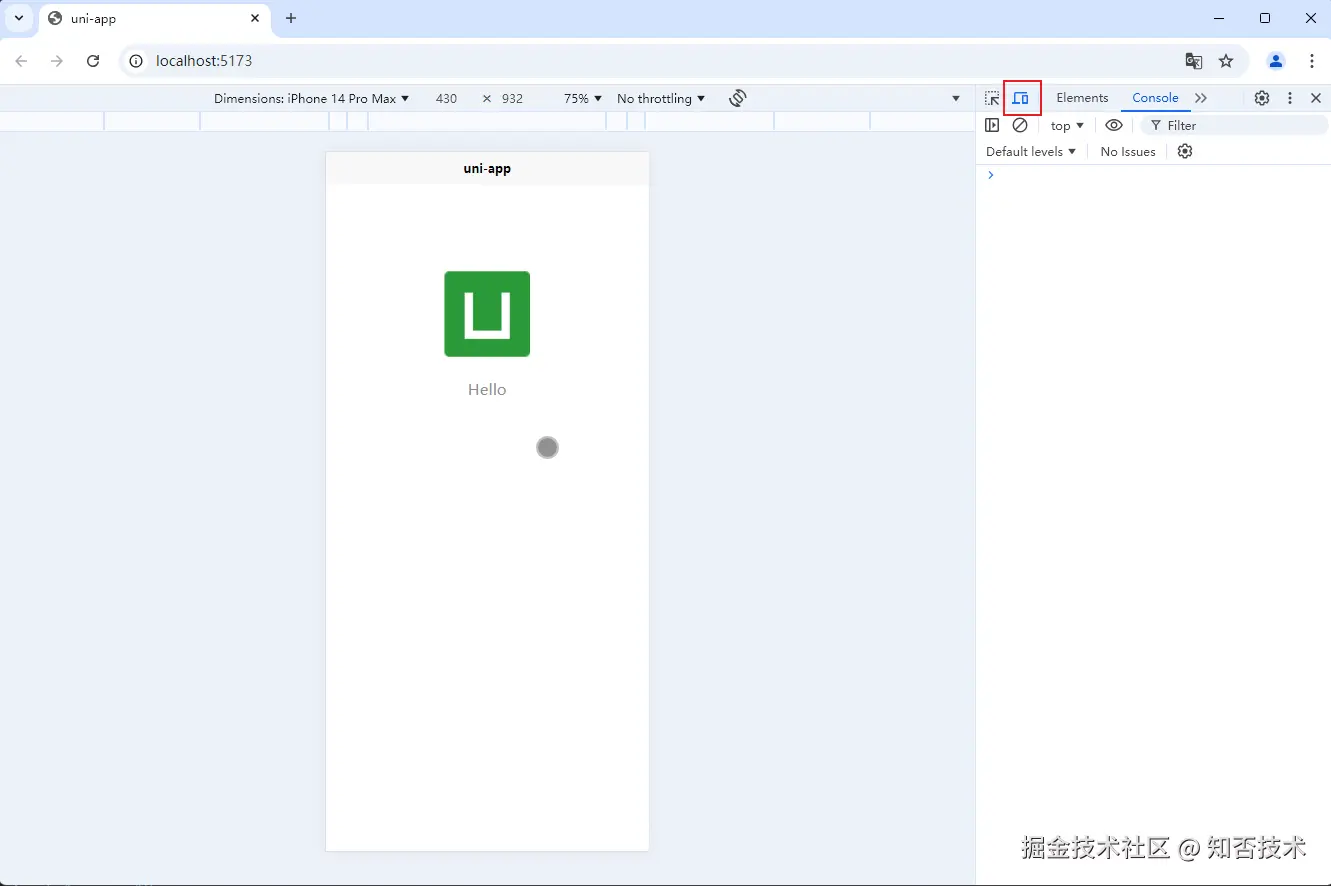Select the height field showing 932
Viewport: 1331px width, 886px height.
pos(512,98)
